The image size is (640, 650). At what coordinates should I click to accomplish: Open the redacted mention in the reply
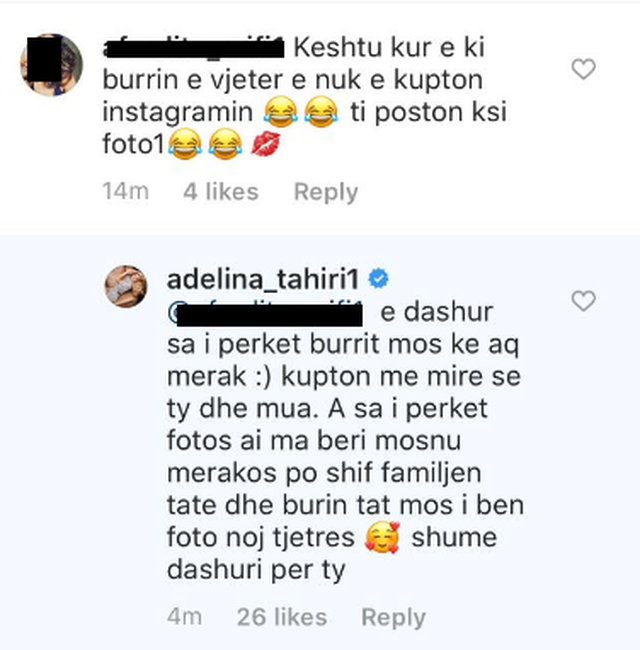(x=265, y=313)
